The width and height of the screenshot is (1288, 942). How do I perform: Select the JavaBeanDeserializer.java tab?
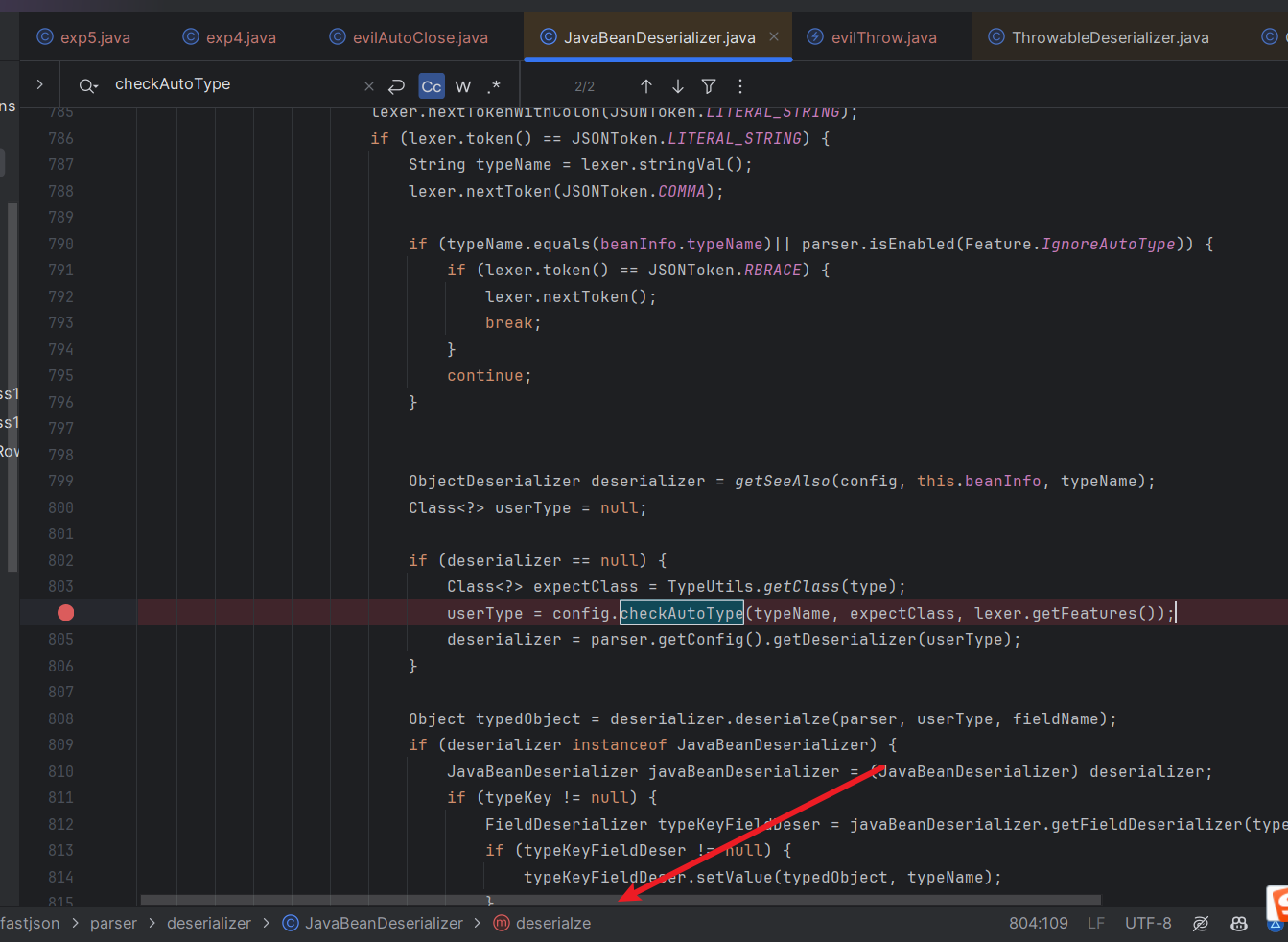[x=659, y=37]
